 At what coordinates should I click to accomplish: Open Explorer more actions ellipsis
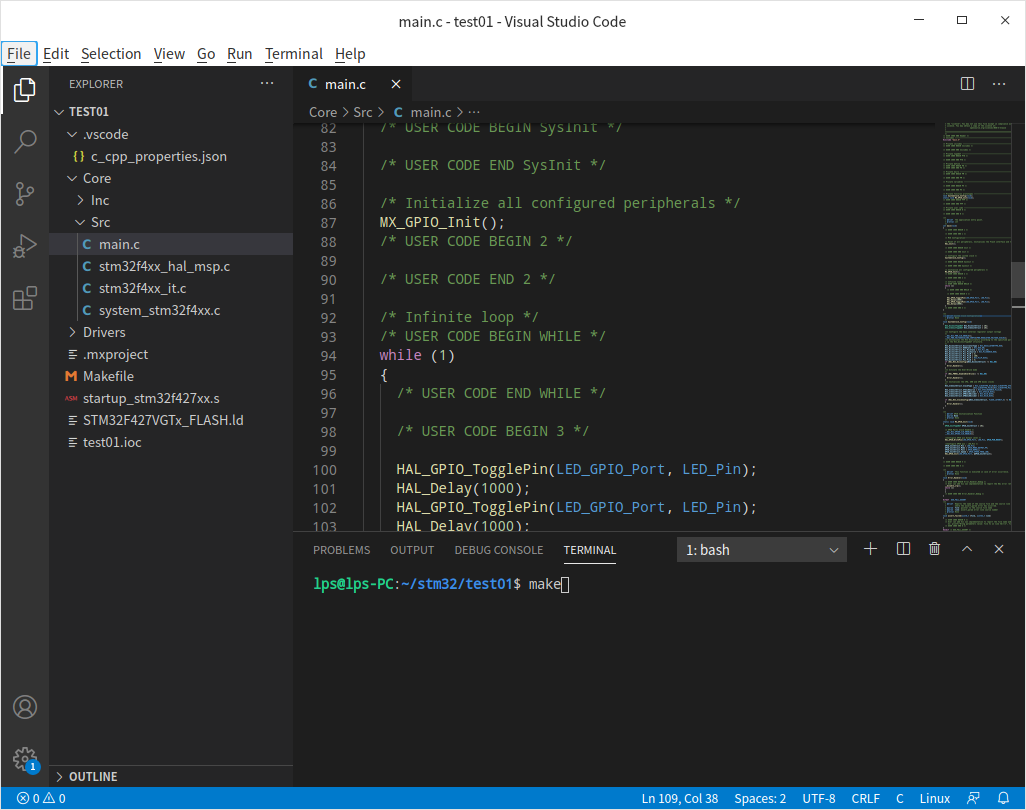[267, 83]
